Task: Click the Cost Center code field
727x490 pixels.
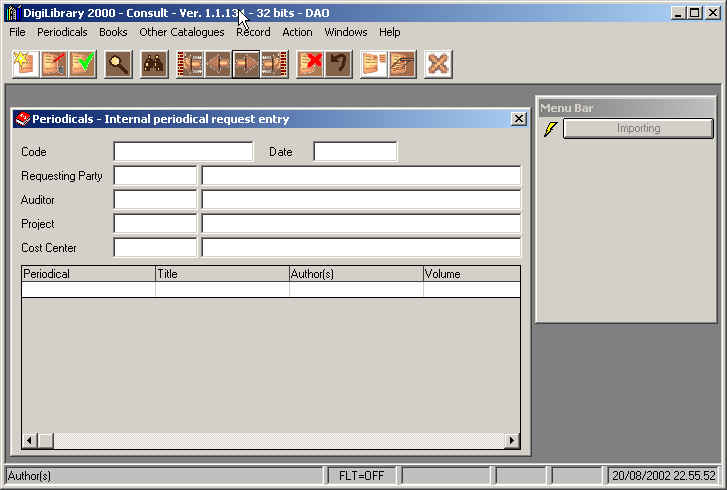Action: 155,248
